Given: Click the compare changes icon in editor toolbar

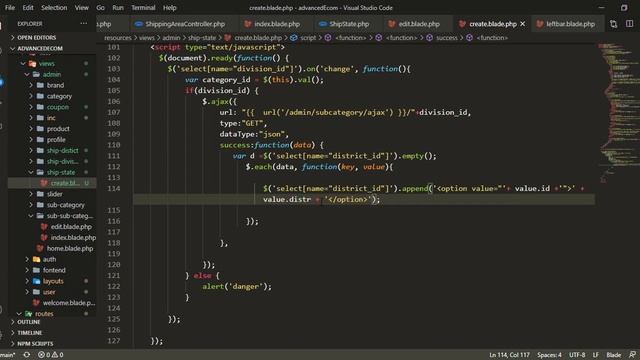Looking at the screenshot, I should point(613,24).
